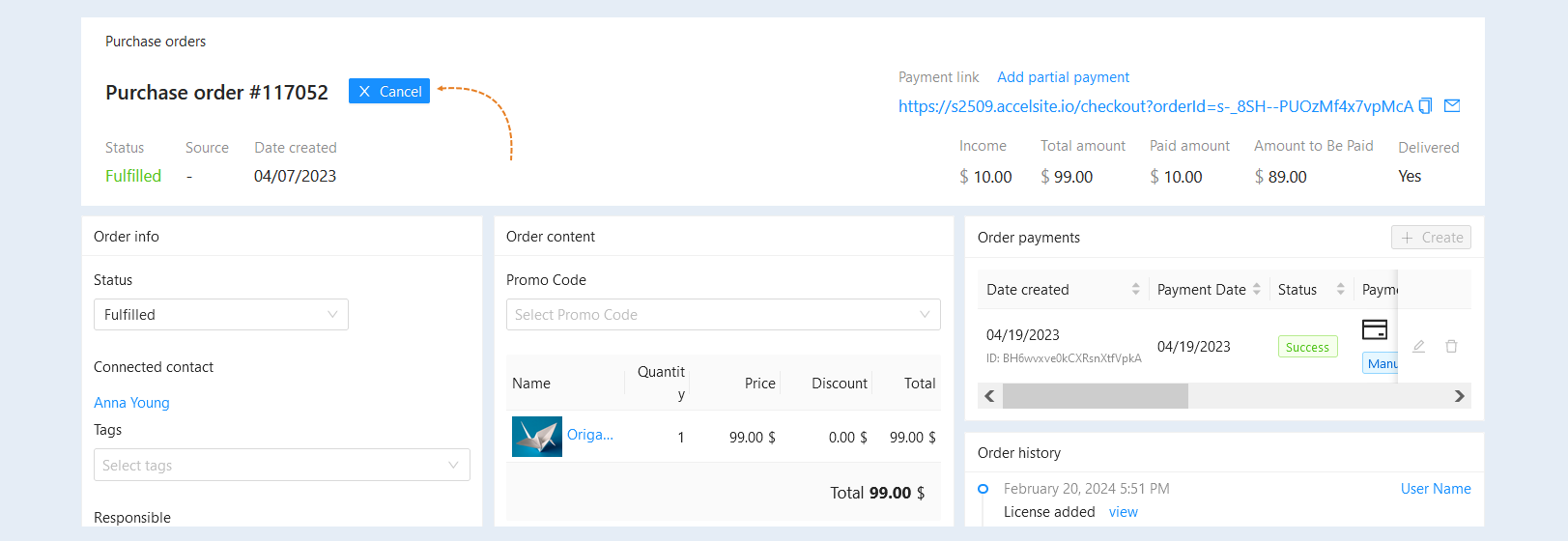
Task: Go to Purchase orders breadcrumb
Action: 156,42
